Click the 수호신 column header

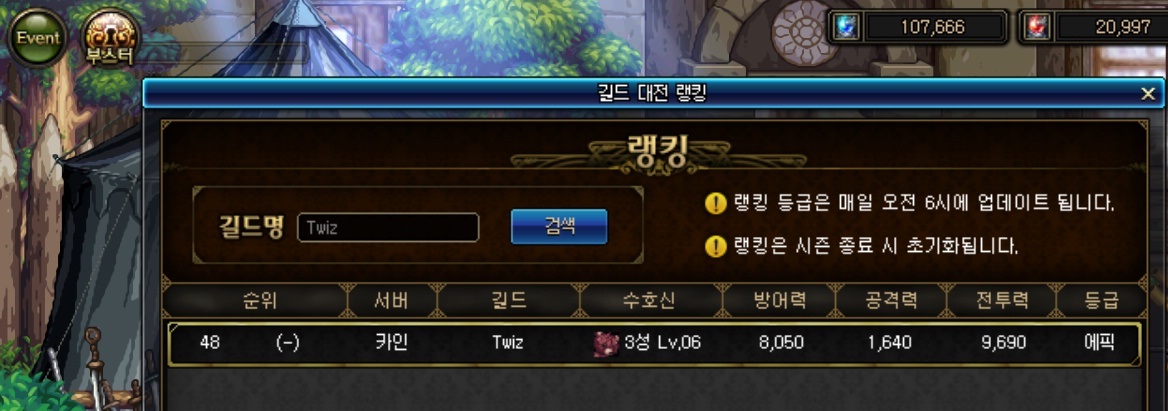coord(650,301)
